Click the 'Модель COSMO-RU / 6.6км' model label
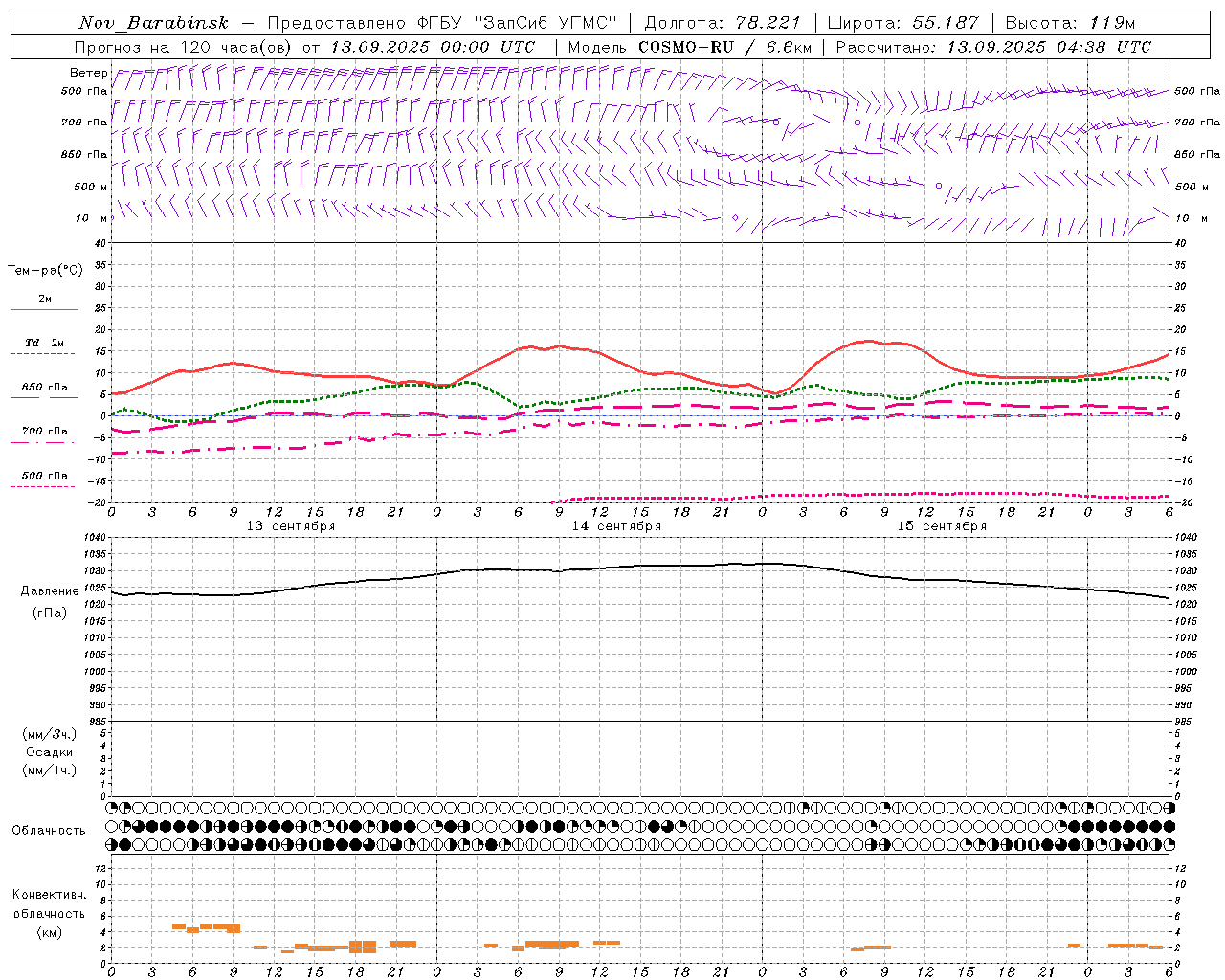Viewport: 1225px width, 980px height. (x=689, y=47)
